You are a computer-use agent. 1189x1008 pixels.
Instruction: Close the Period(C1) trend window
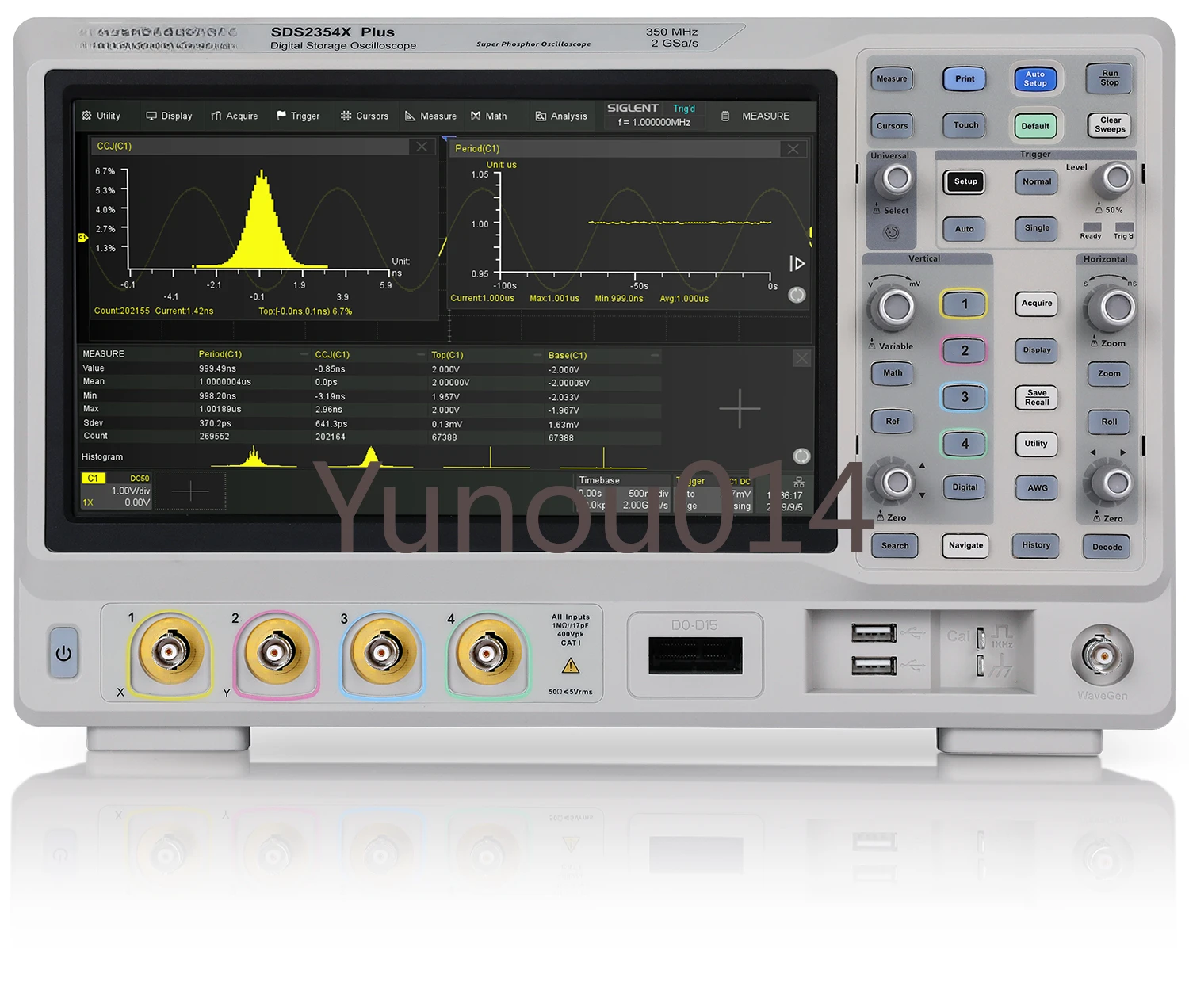tap(793, 149)
